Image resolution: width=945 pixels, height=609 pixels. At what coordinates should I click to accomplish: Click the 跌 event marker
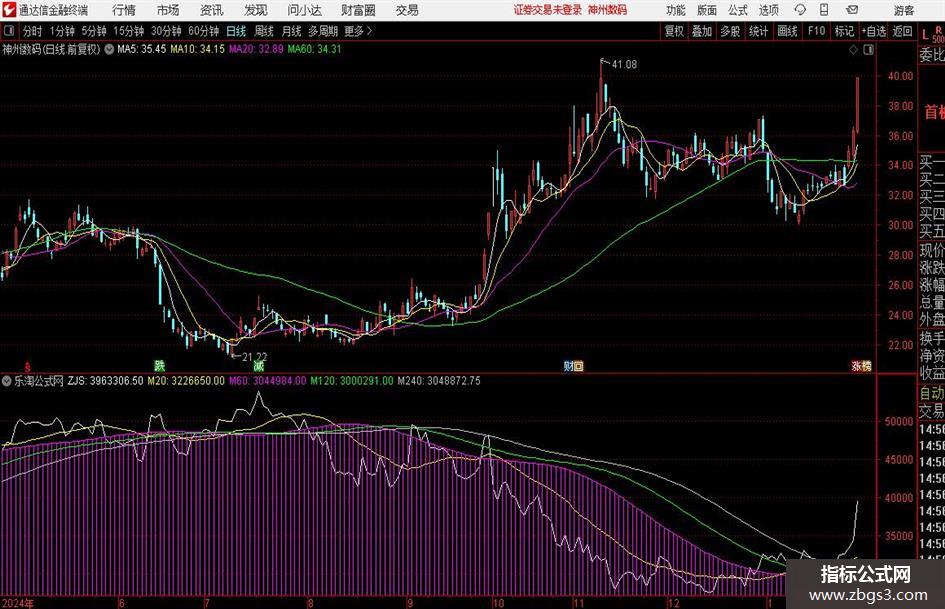159,365
